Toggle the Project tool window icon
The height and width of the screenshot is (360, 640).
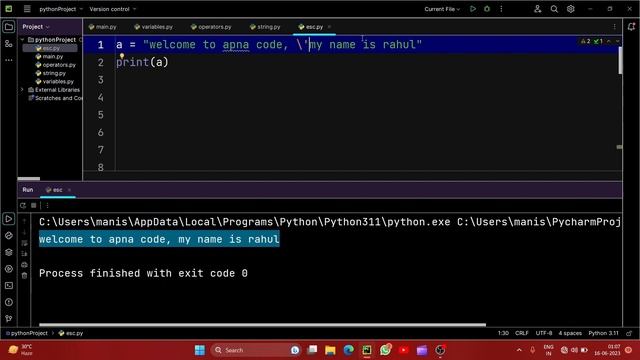tap(9, 27)
